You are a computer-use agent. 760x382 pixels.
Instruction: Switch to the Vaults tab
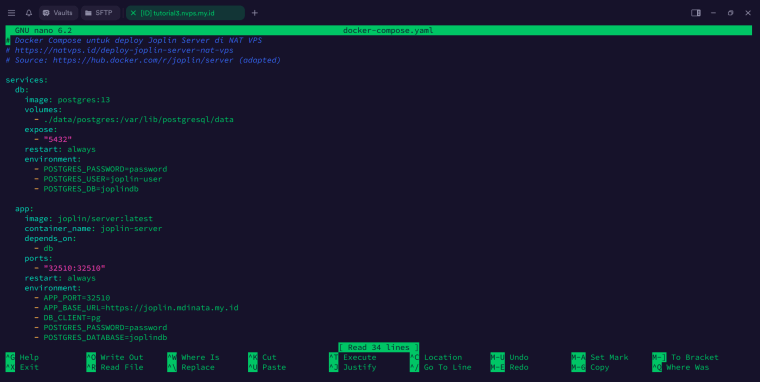coord(58,13)
